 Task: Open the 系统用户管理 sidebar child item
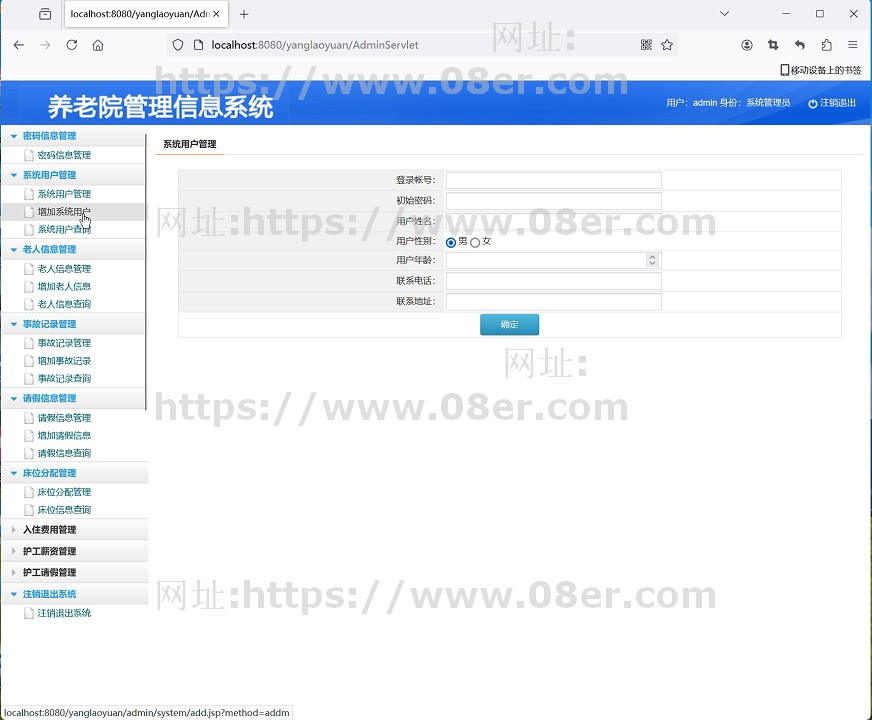pyautogui.click(x=64, y=194)
